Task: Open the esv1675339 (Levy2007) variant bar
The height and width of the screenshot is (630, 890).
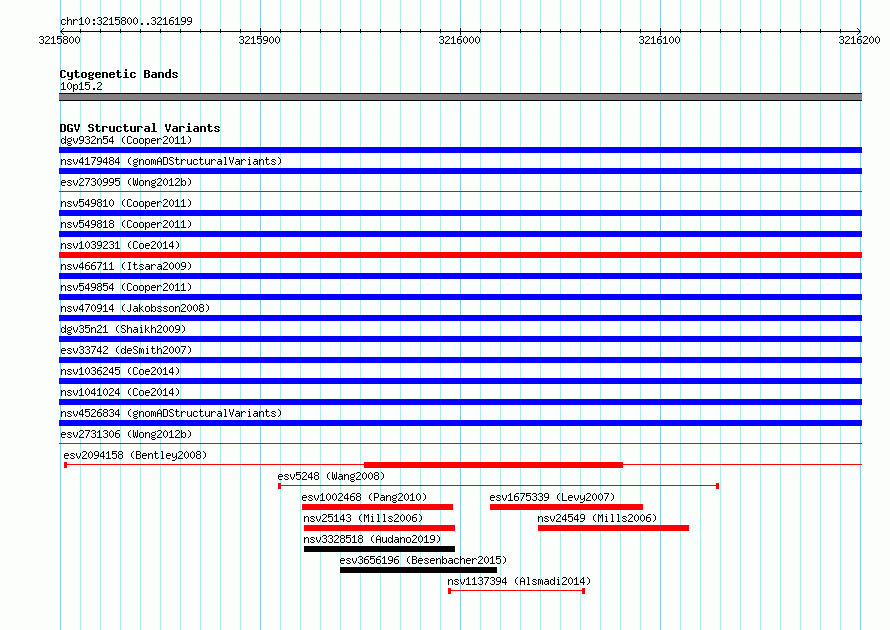Action: pyautogui.click(x=566, y=507)
